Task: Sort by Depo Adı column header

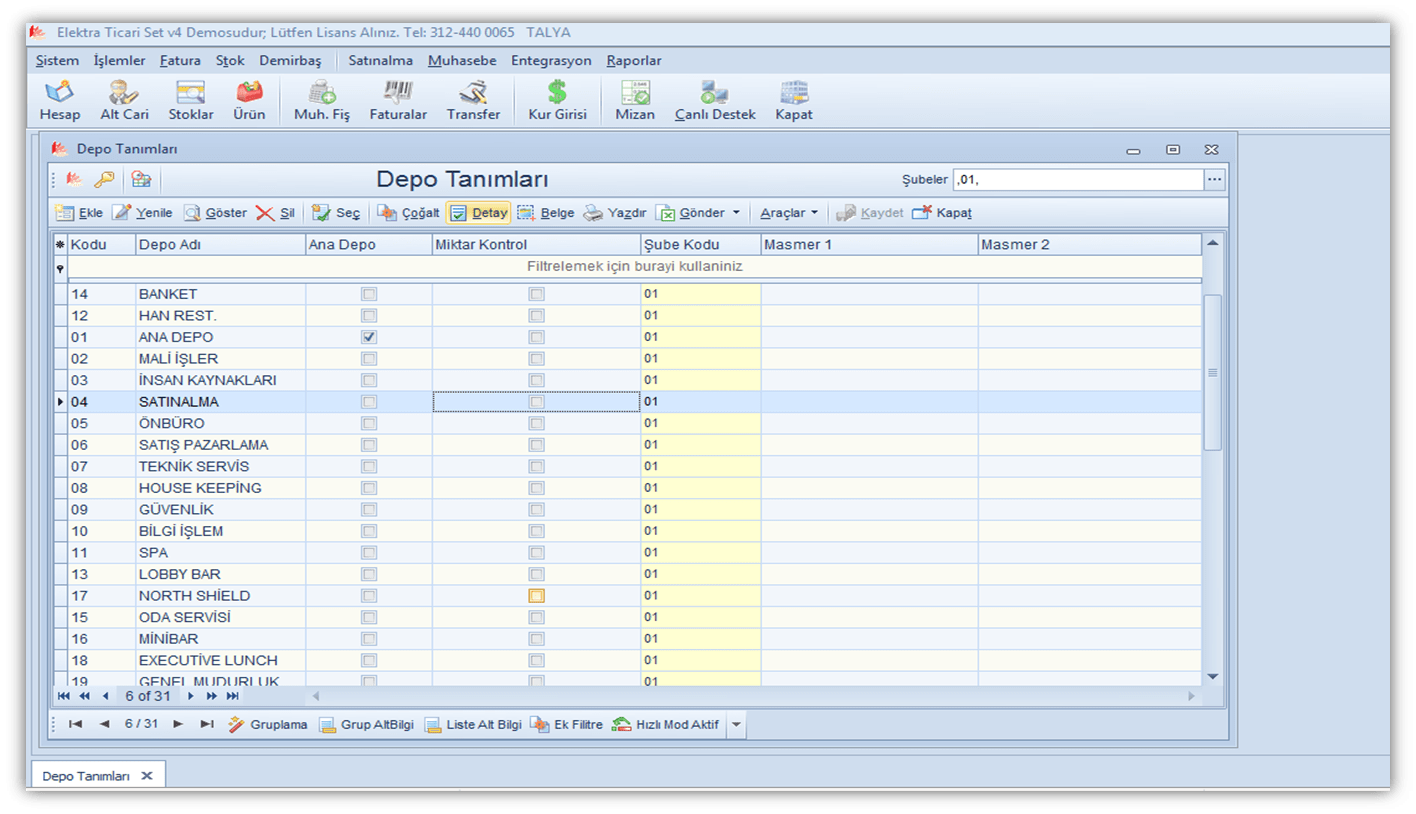Action: 220,245
